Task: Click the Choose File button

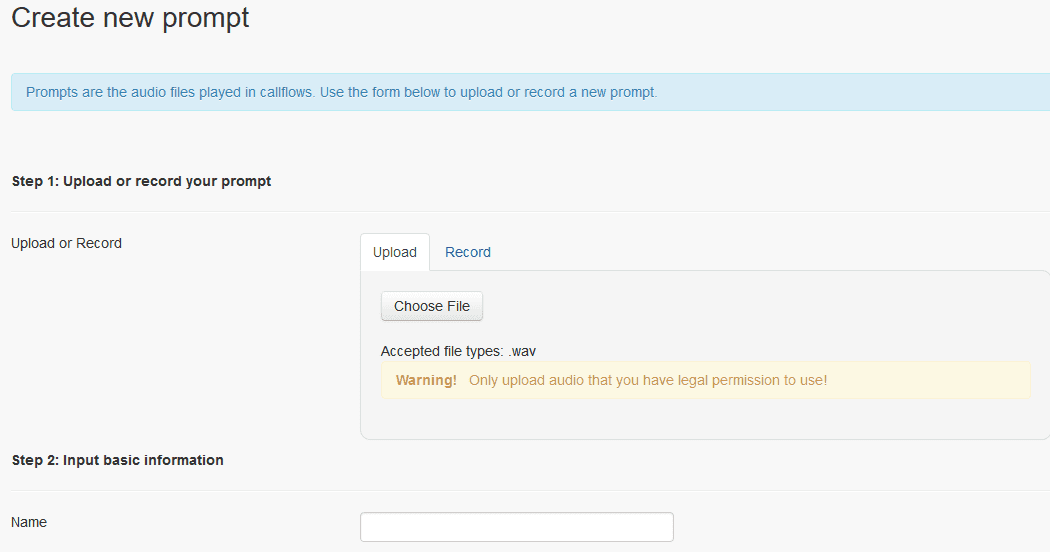Action: coord(432,306)
